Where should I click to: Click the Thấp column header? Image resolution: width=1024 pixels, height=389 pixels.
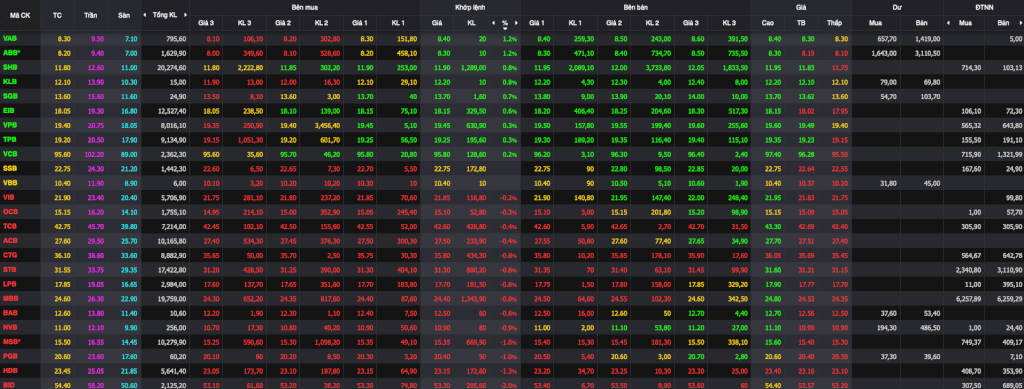[834, 23]
